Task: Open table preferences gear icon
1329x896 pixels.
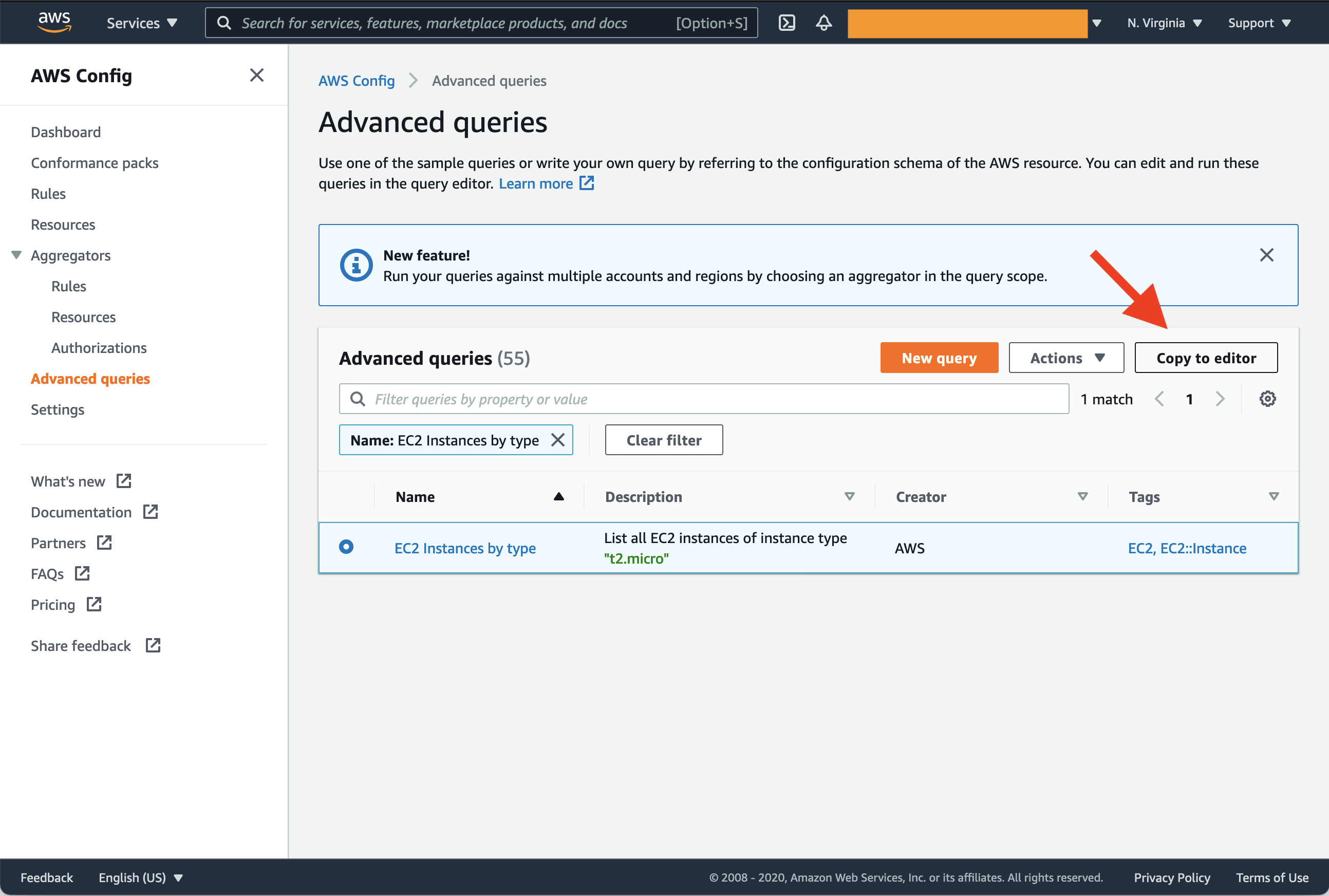Action: pyautogui.click(x=1267, y=399)
